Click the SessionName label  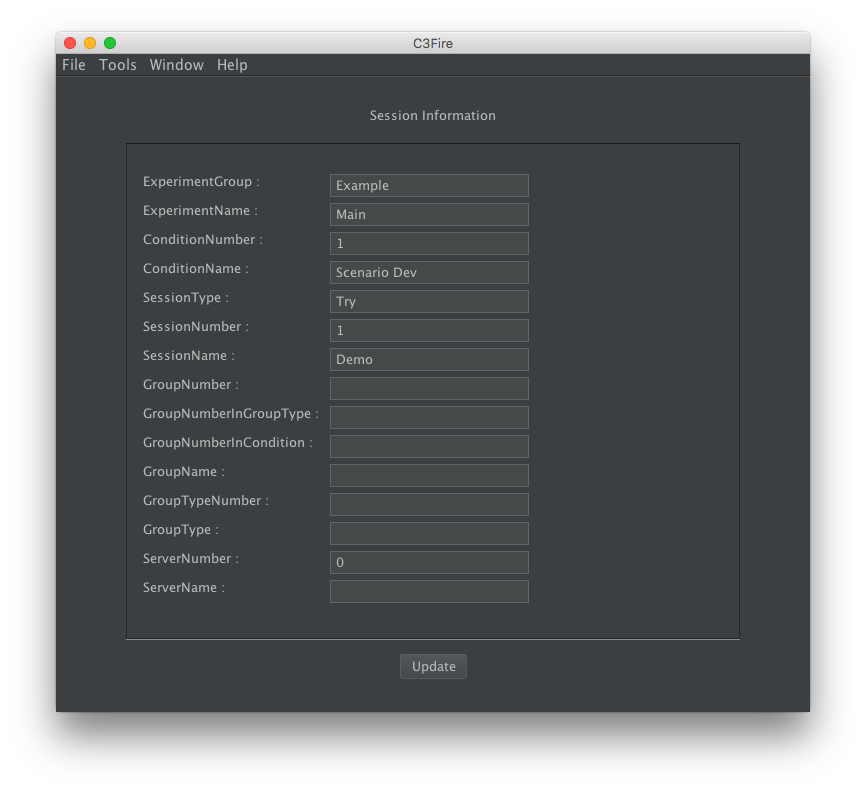click(188, 356)
